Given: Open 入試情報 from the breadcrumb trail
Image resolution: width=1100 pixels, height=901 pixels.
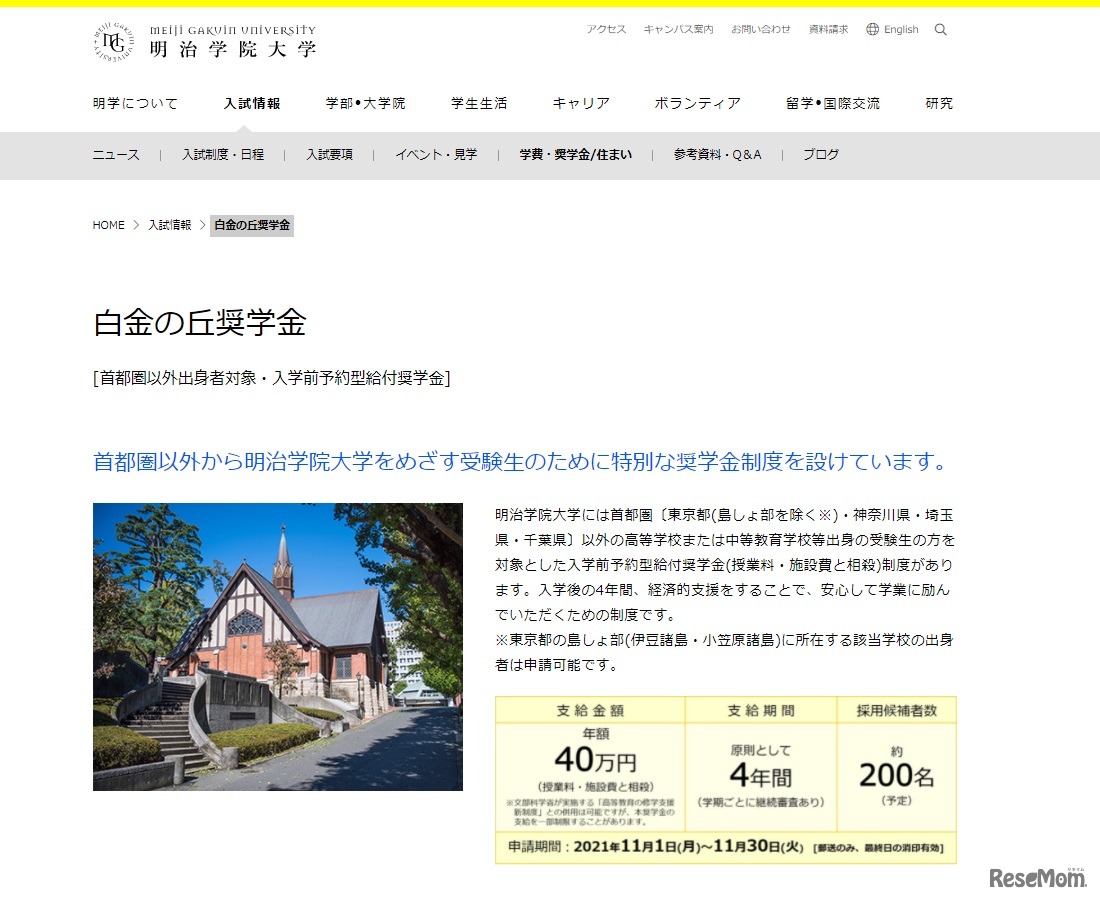Looking at the screenshot, I should (168, 225).
